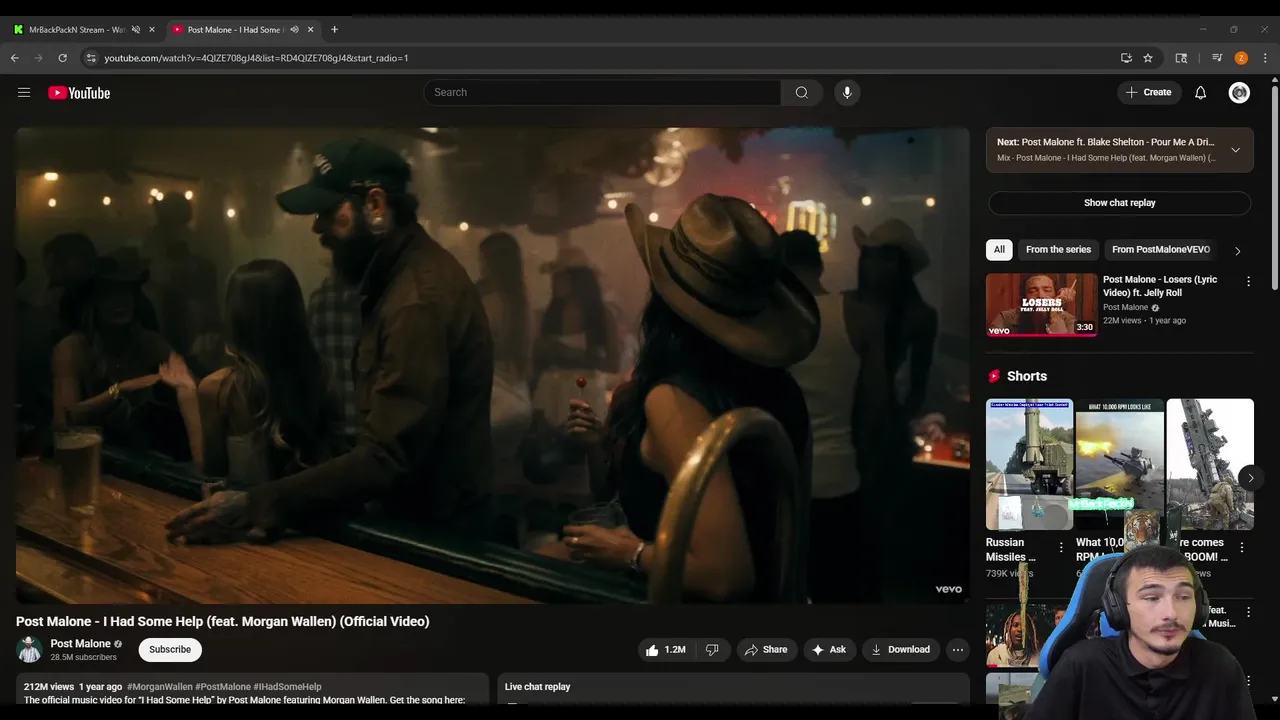Image resolution: width=1280 pixels, height=720 pixels.
Task: Click the main video player
Action: [492, 365]
